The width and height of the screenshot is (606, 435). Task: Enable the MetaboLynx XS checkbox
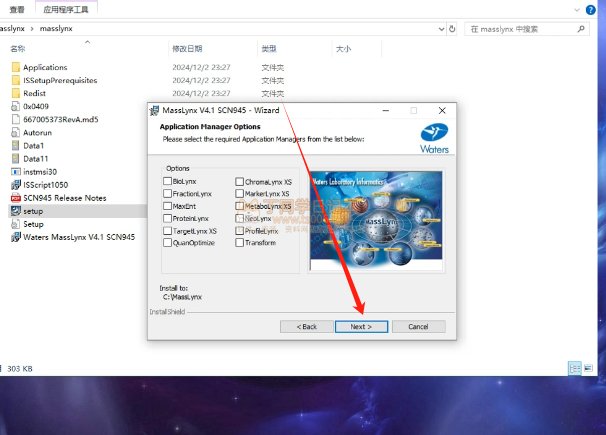coord(240,206)
